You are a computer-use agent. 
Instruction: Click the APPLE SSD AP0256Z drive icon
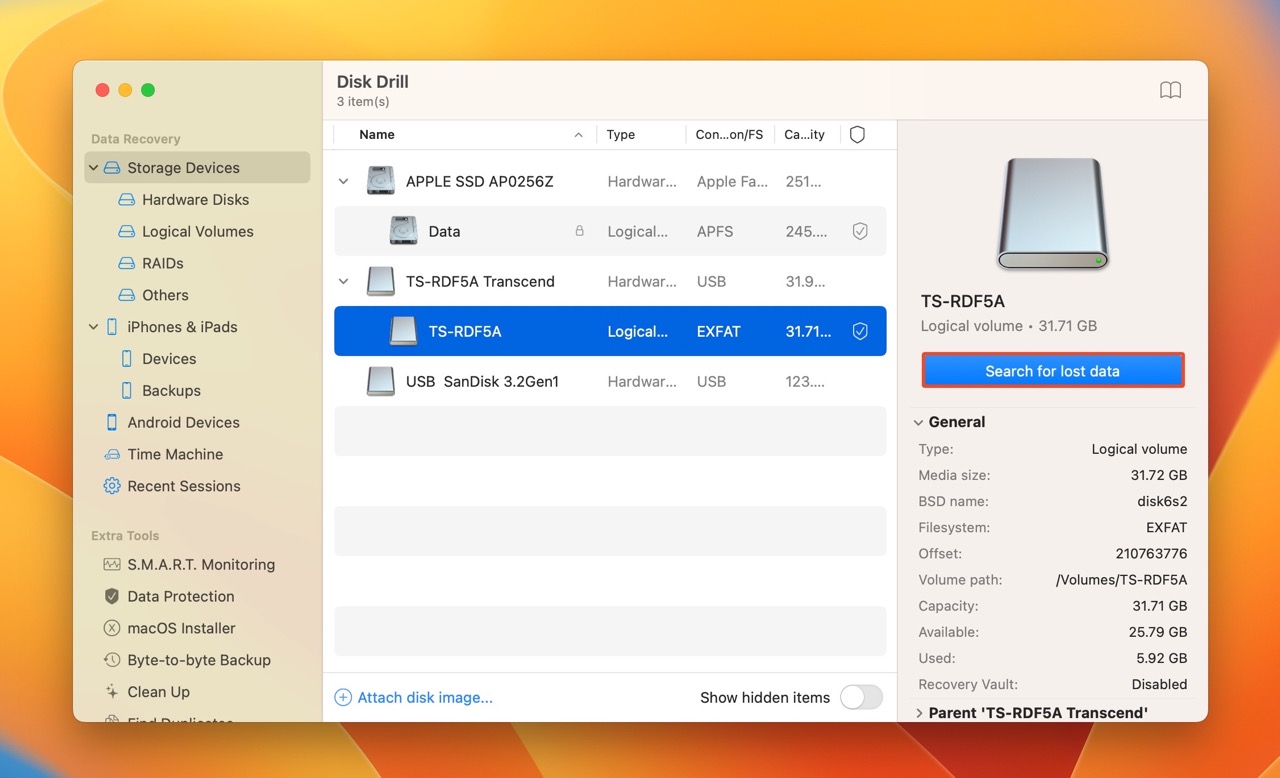(380, 181)
